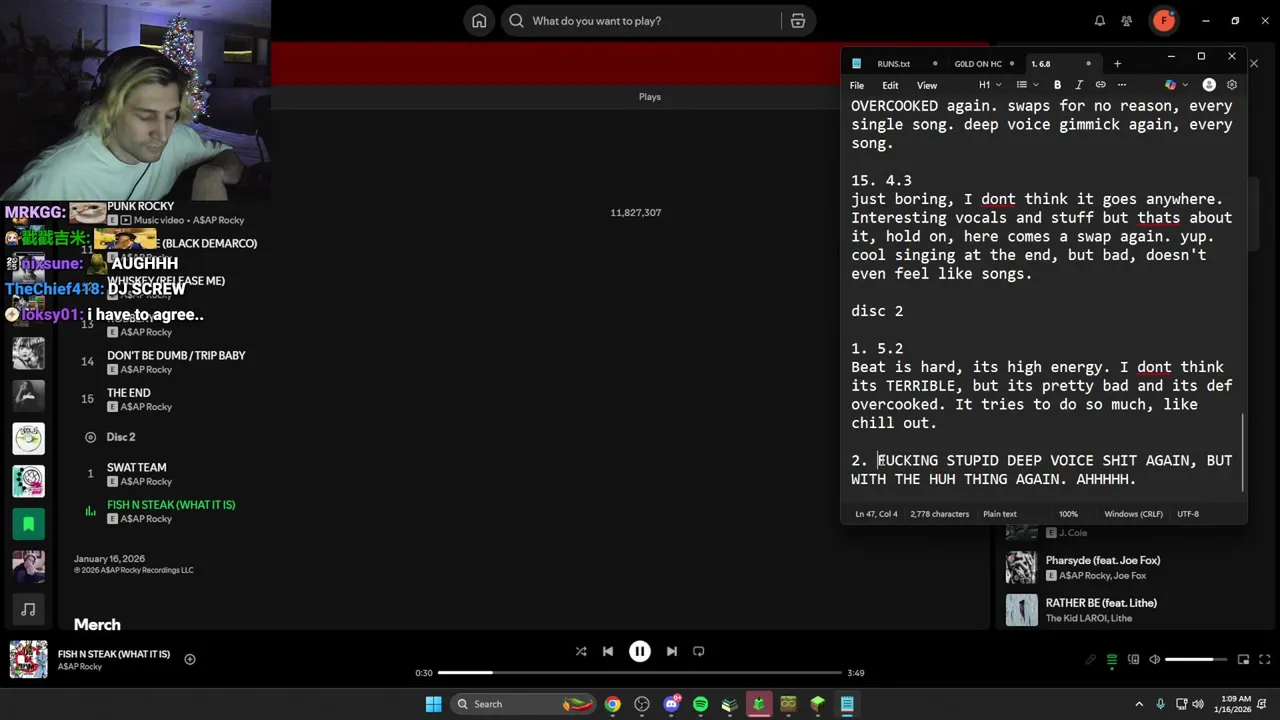Skip to previous track

coord(608,651)
